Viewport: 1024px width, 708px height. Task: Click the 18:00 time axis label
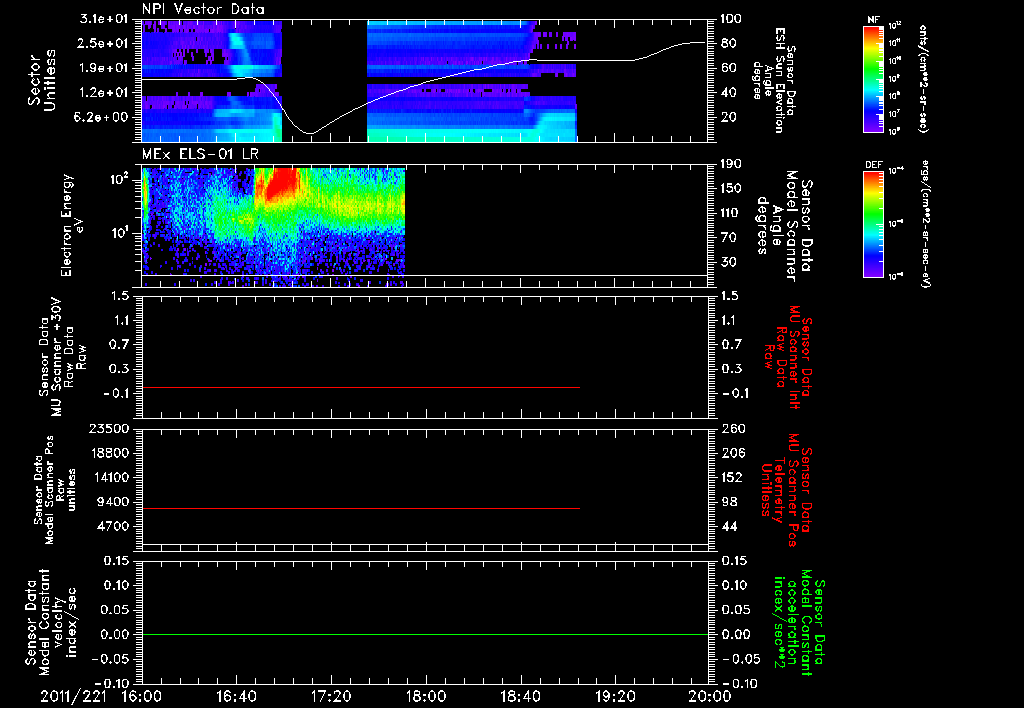pos(426,696)
